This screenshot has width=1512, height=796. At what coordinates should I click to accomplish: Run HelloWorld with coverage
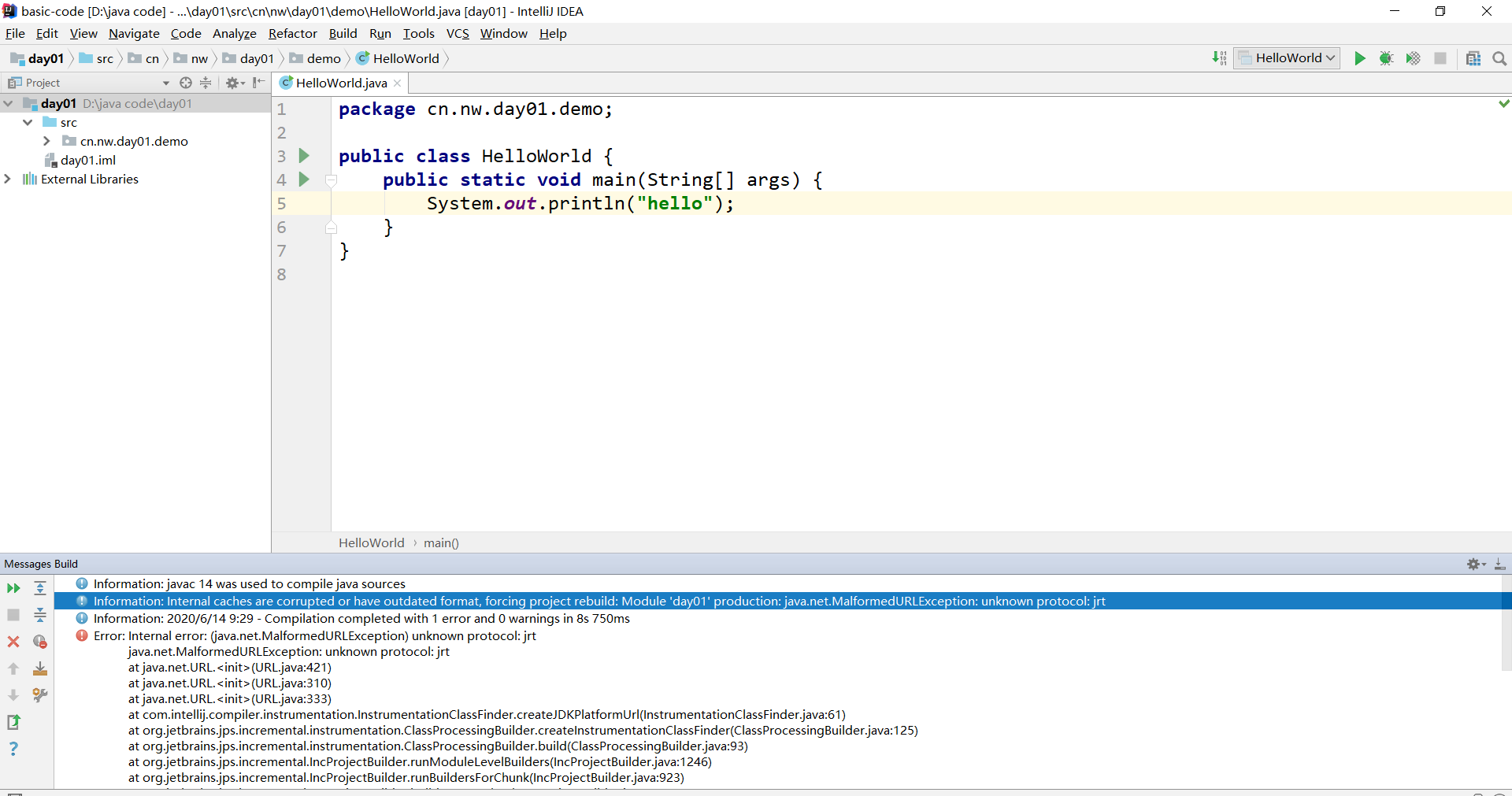[1413, 58]
